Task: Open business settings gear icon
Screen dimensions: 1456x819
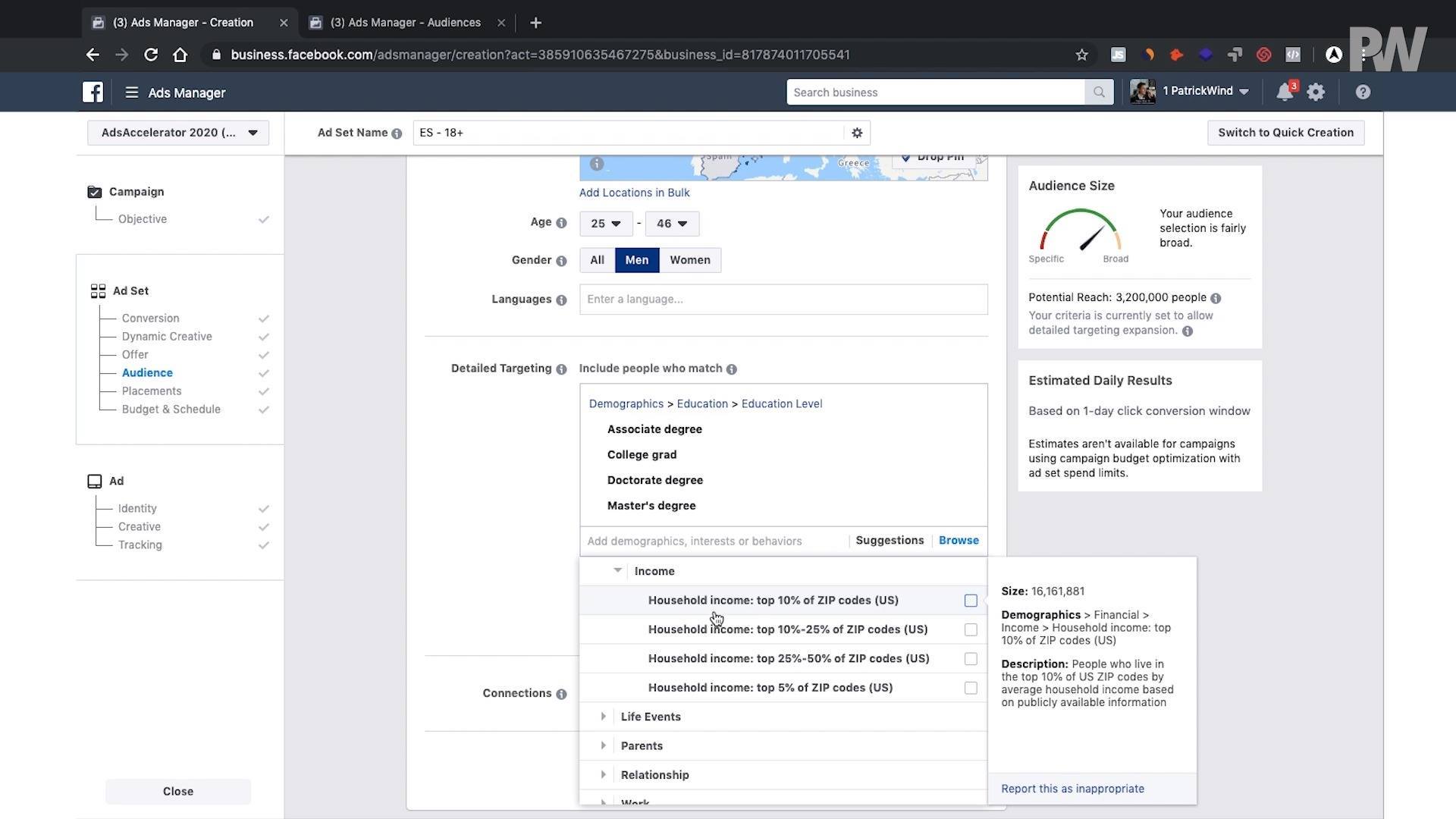Action: pyautogui.click(x=1316, y=93)
